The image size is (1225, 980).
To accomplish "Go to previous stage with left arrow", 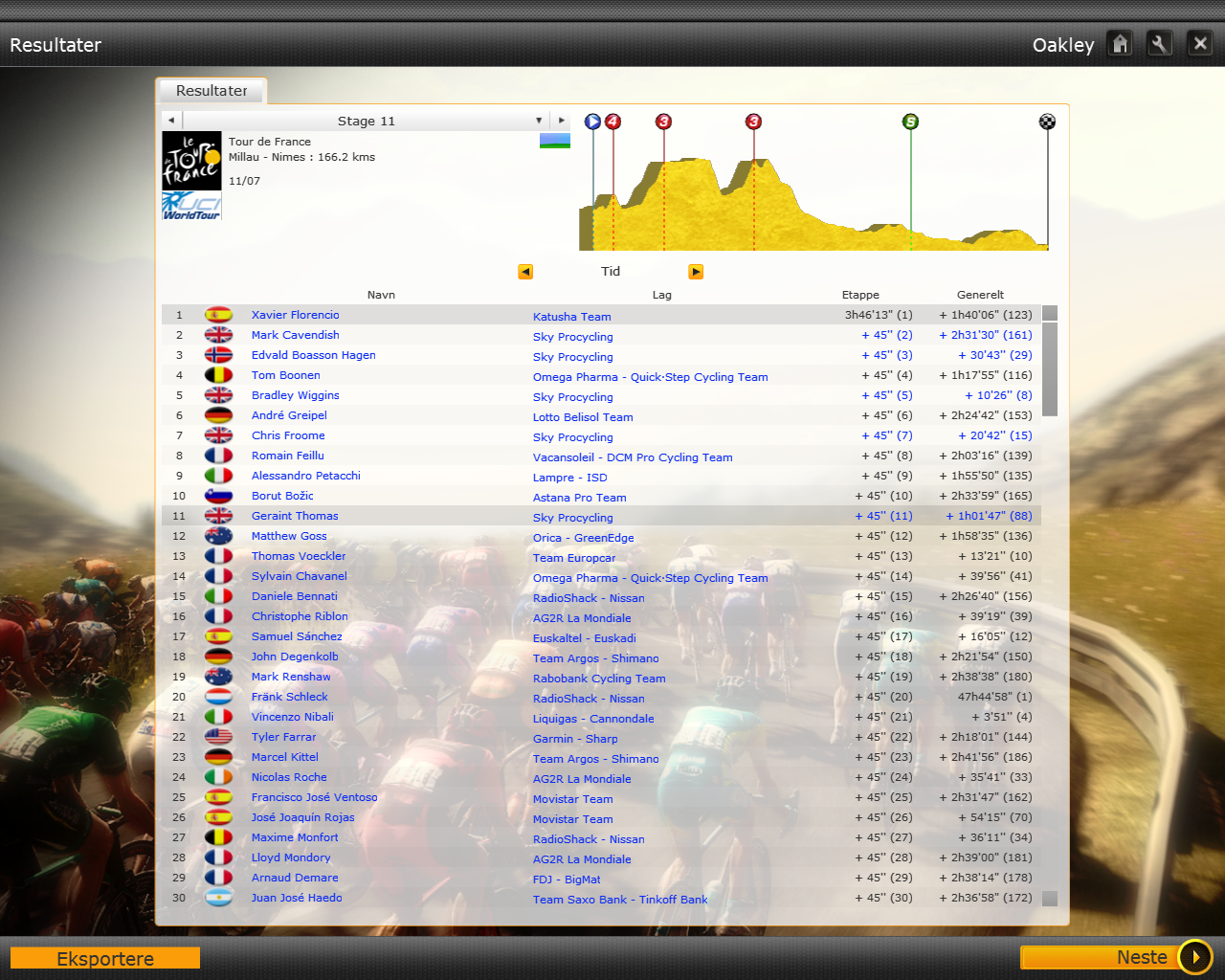I will coord(170,121).
